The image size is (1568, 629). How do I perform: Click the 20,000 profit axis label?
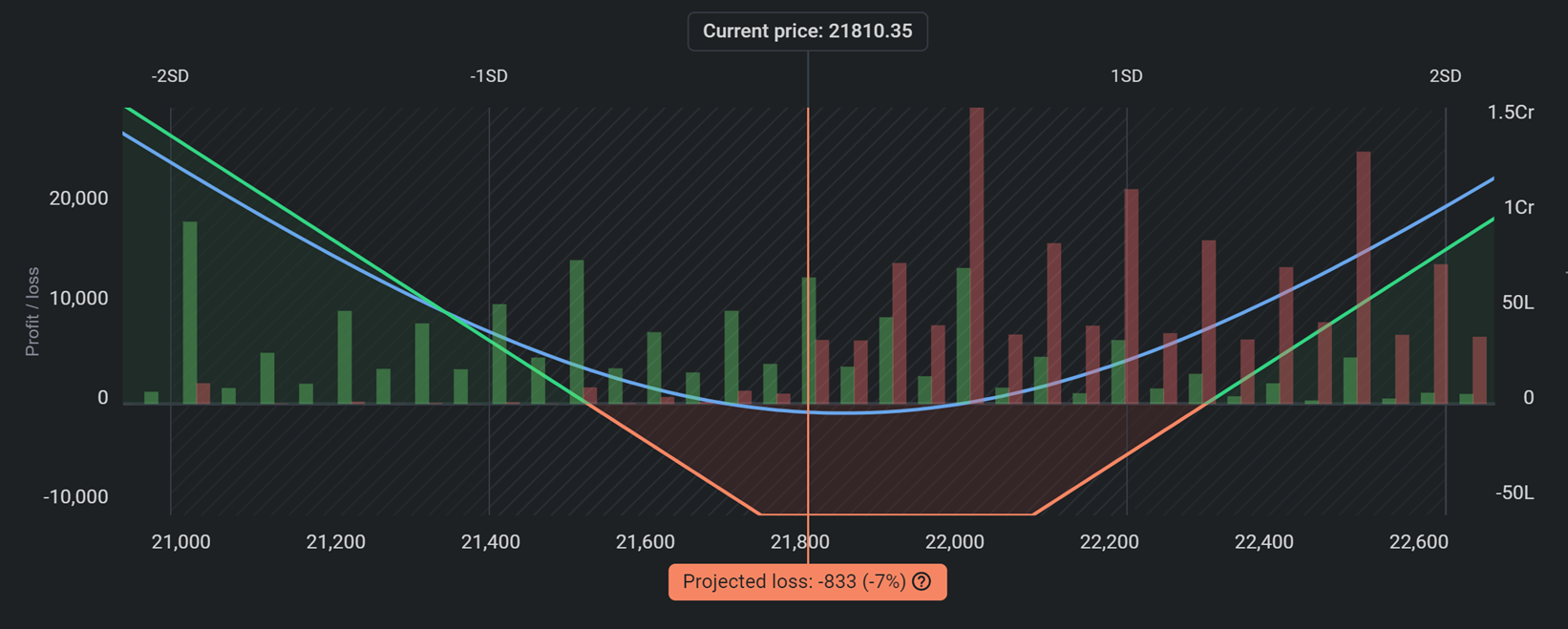[78, 199]
